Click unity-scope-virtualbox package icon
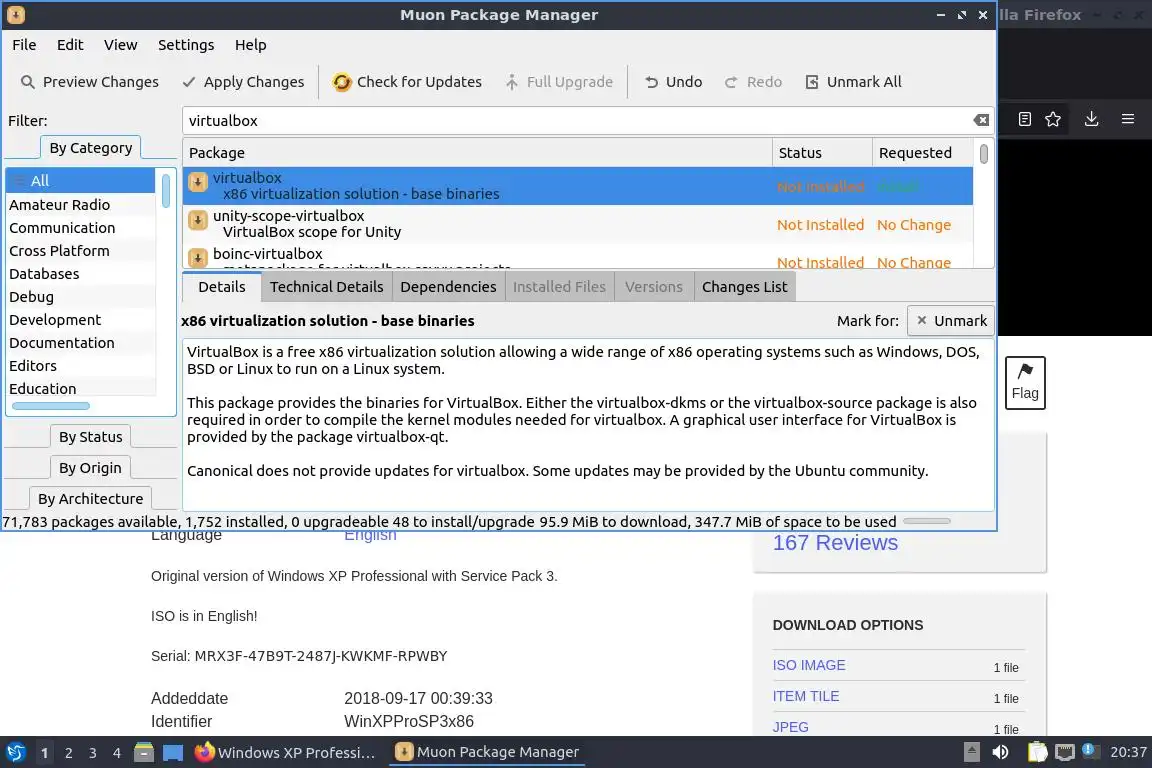The height and width of the screenshot is (768, 1152). pyautogui.click(x=198, y=220)
